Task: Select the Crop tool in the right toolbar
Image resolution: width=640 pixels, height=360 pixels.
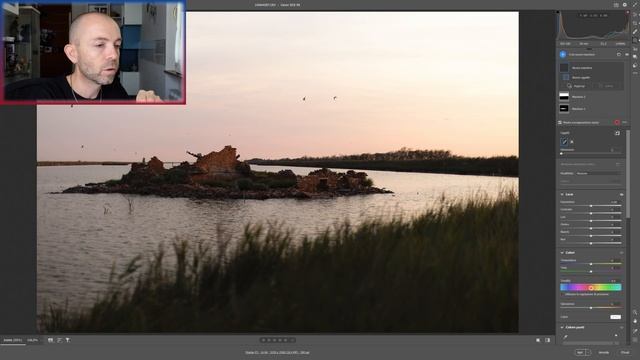Action: coord(635,23)
